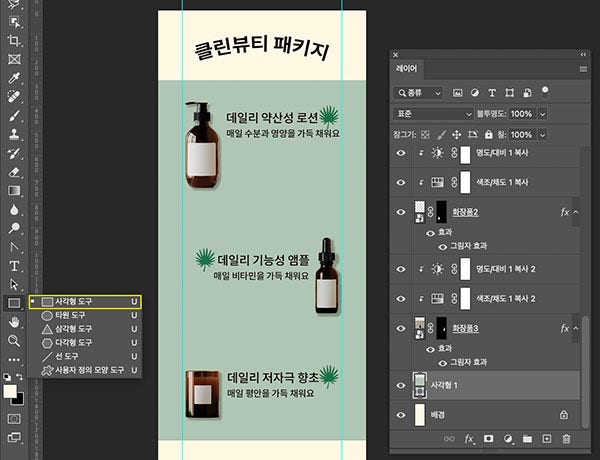Select the Eraser tool
Viewport: 600px width, 460px height.
(14, 172)
